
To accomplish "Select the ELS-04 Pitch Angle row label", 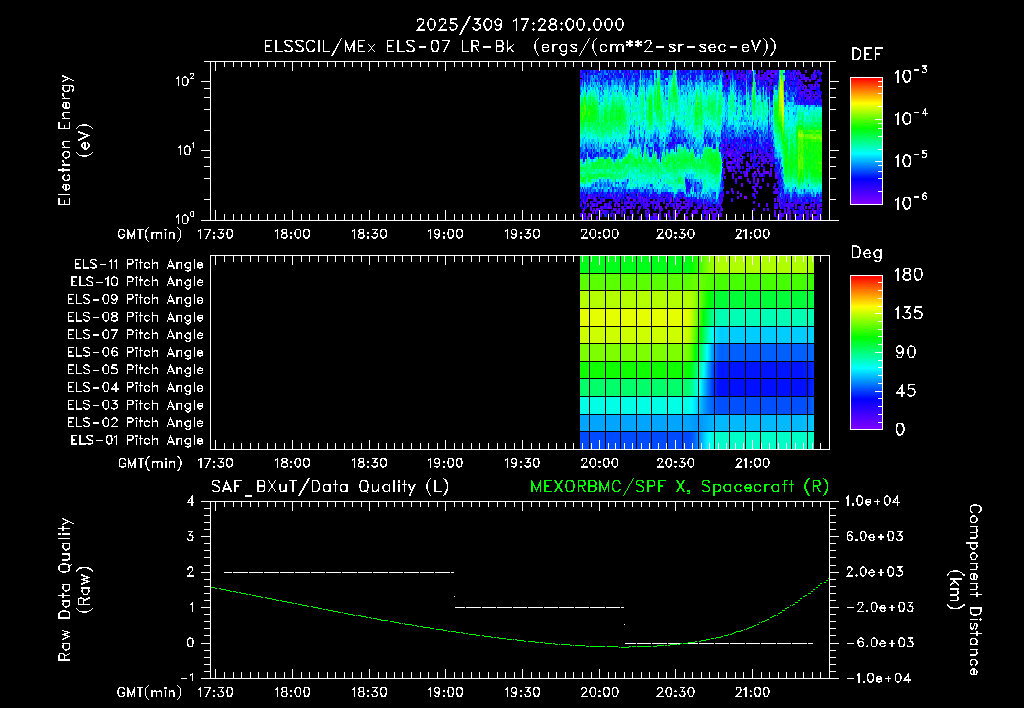I will point(135,388).
